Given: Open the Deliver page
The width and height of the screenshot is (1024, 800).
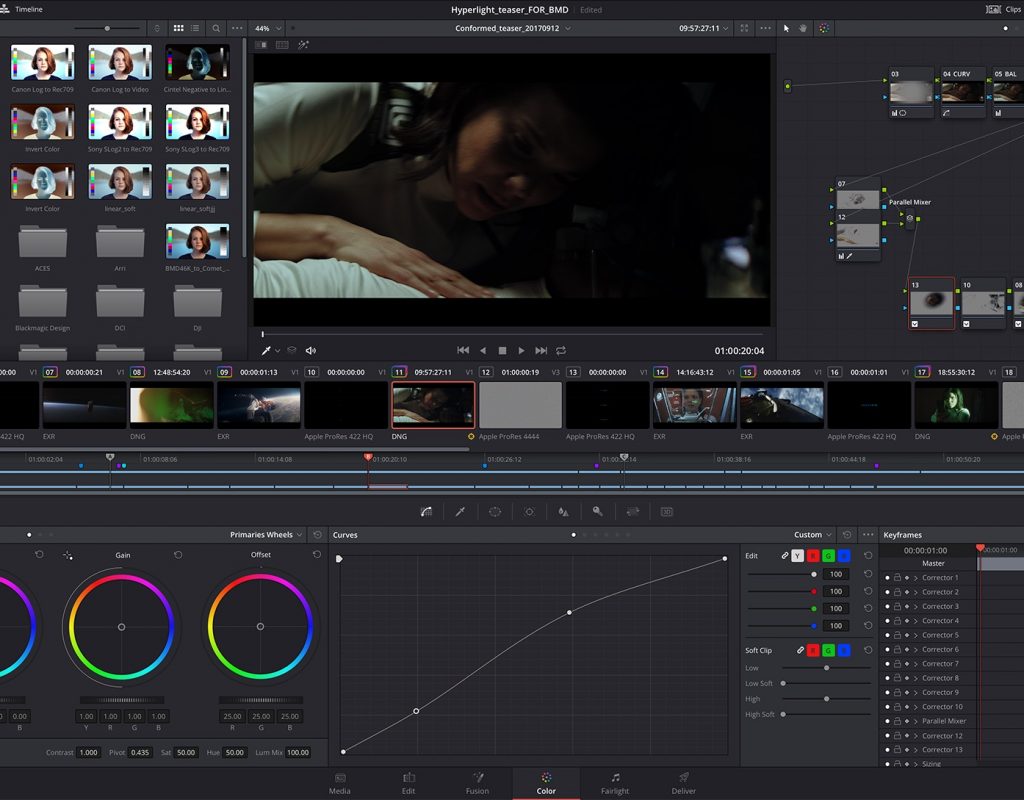Looking at the screenshot, I should [684, 784].
